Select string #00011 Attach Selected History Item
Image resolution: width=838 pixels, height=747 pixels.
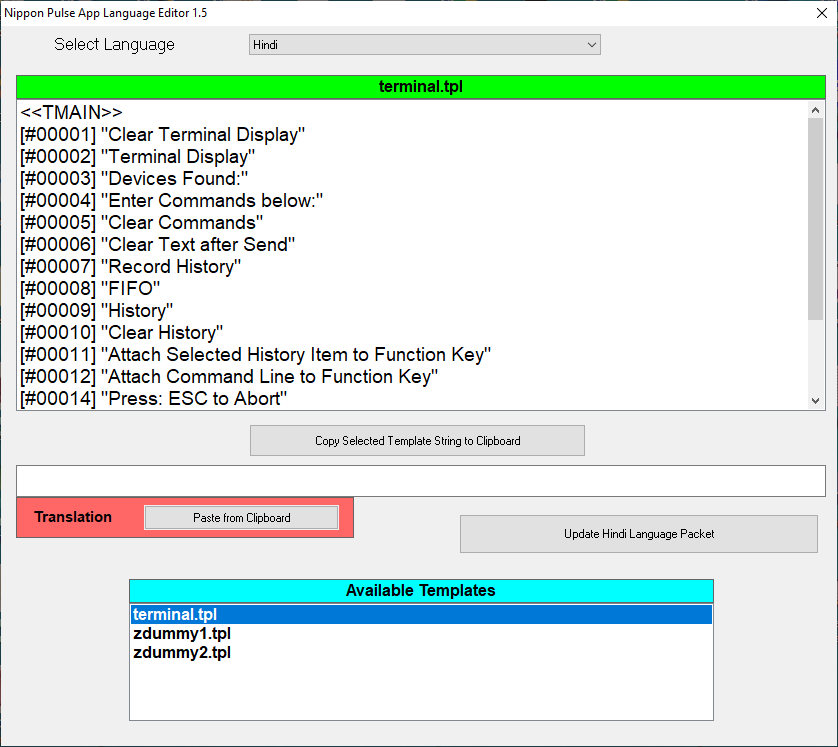tap(413, 355)
